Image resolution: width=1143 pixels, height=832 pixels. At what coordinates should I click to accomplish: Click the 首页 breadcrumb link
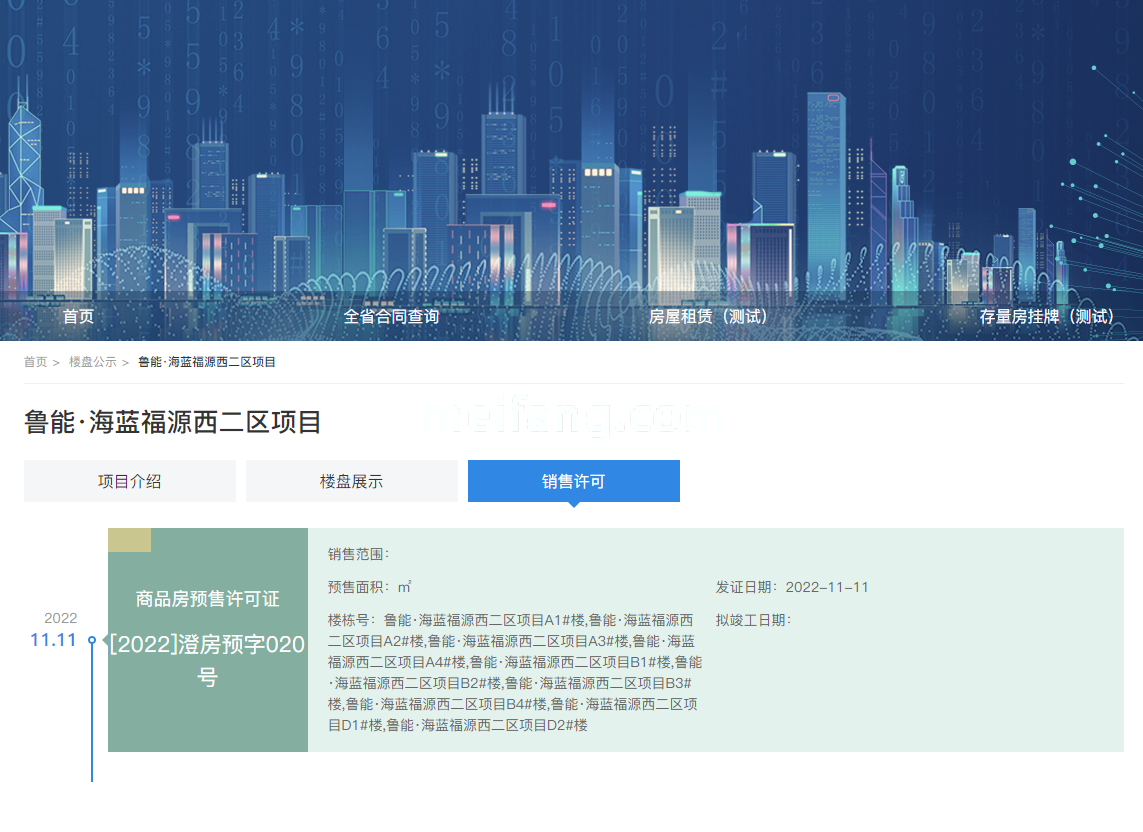click(35, 362)
